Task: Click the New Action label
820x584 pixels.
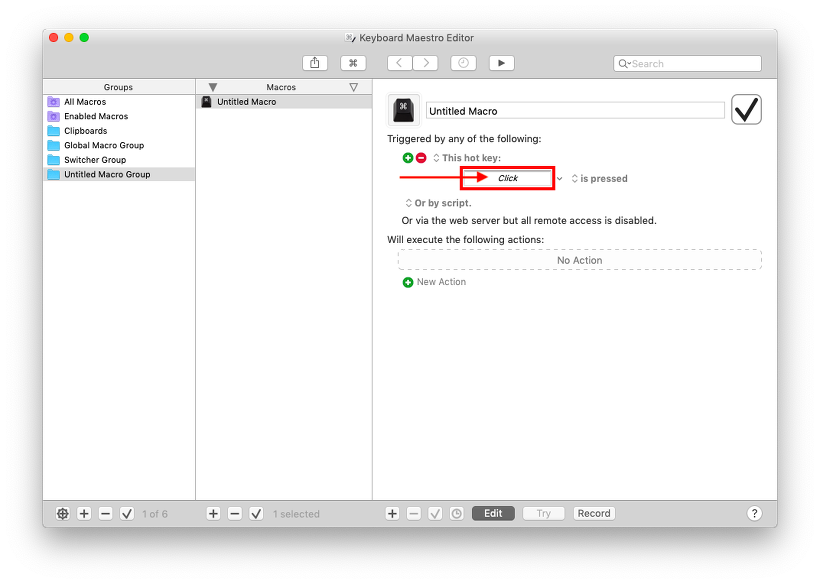Action: pyautogui.click(x=441, y=282)
